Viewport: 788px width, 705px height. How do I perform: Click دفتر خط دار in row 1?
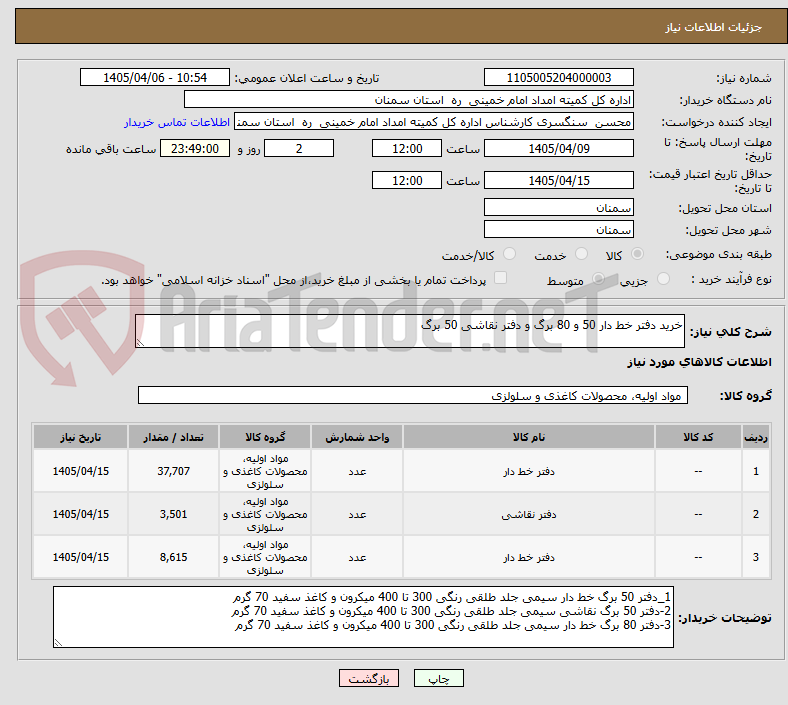click(529, 471)
